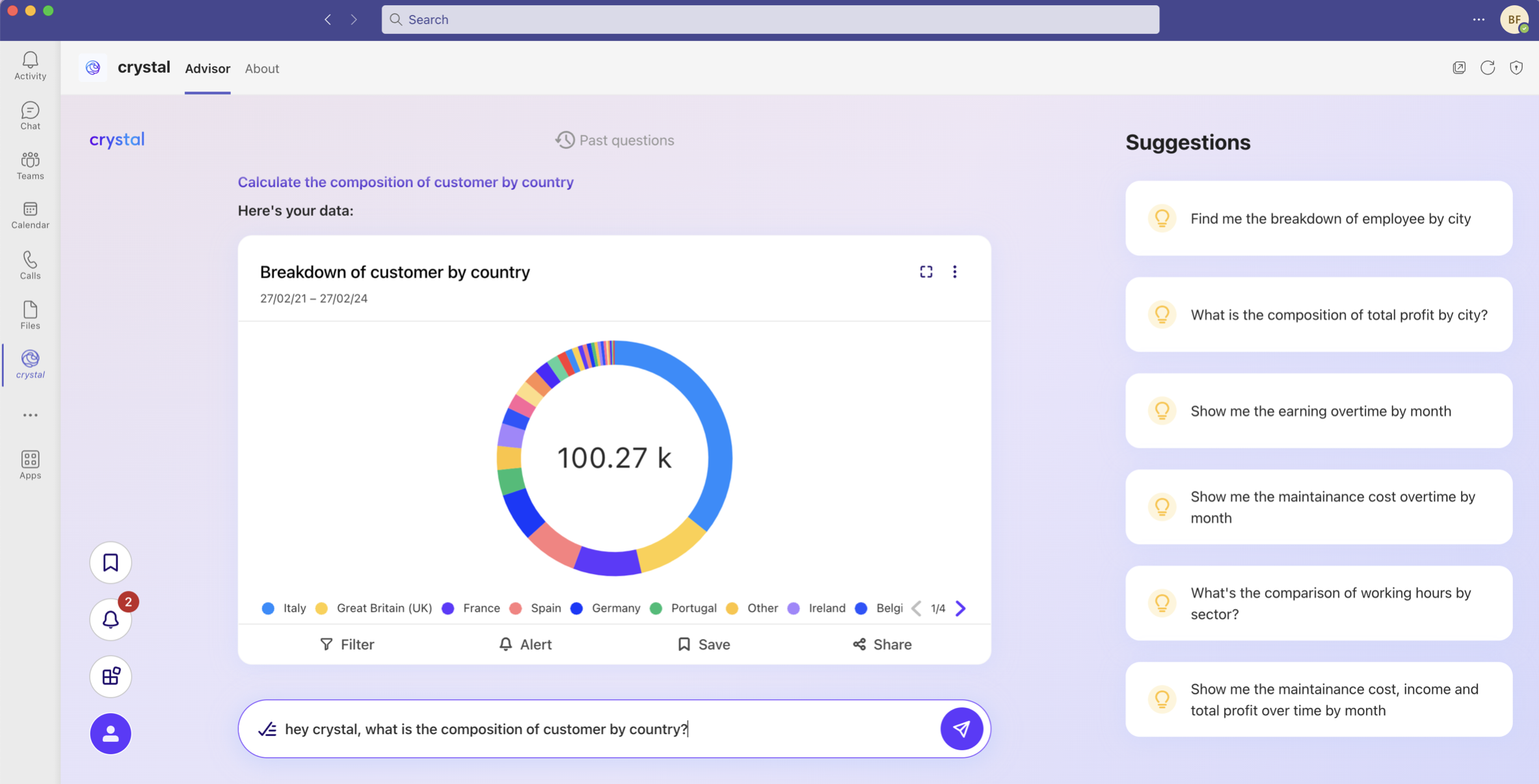1539x784 pixels.
Task: Open the Calls section
Action: pos(30,265)
